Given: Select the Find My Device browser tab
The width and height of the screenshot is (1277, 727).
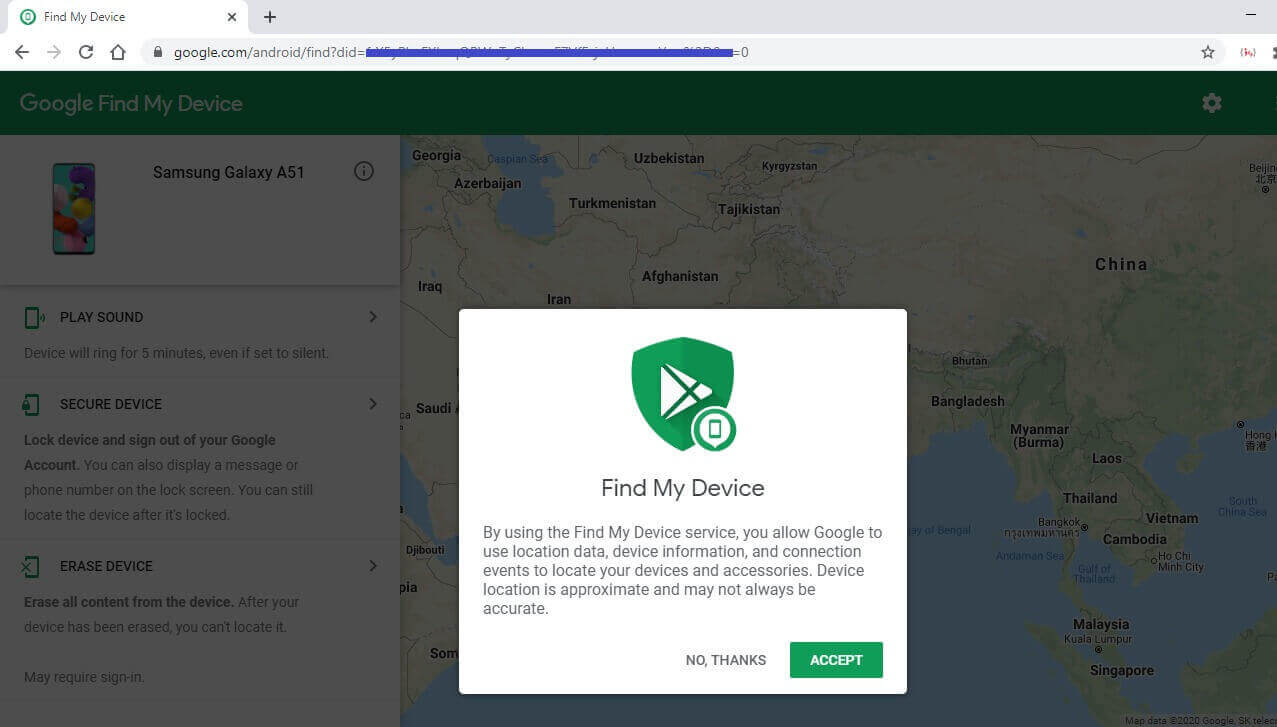Looking at the screenshot, I should point(126,17).
